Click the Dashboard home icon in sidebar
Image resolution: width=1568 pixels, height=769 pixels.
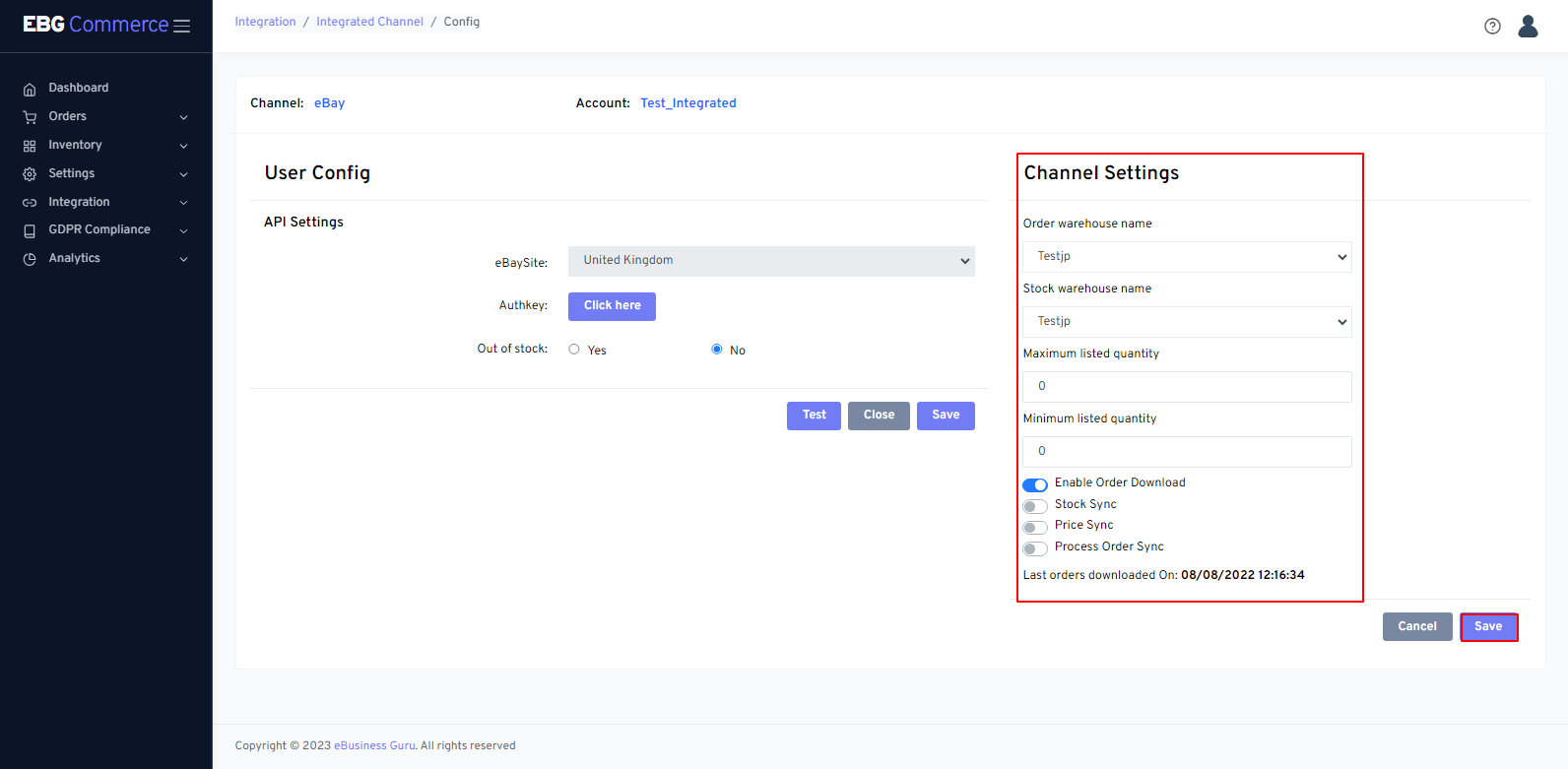(30, 89)
